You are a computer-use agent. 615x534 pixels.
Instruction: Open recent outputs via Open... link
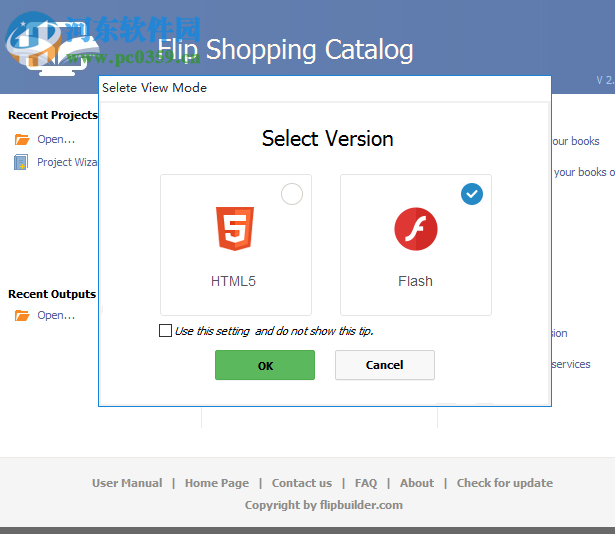pos(56,315)
